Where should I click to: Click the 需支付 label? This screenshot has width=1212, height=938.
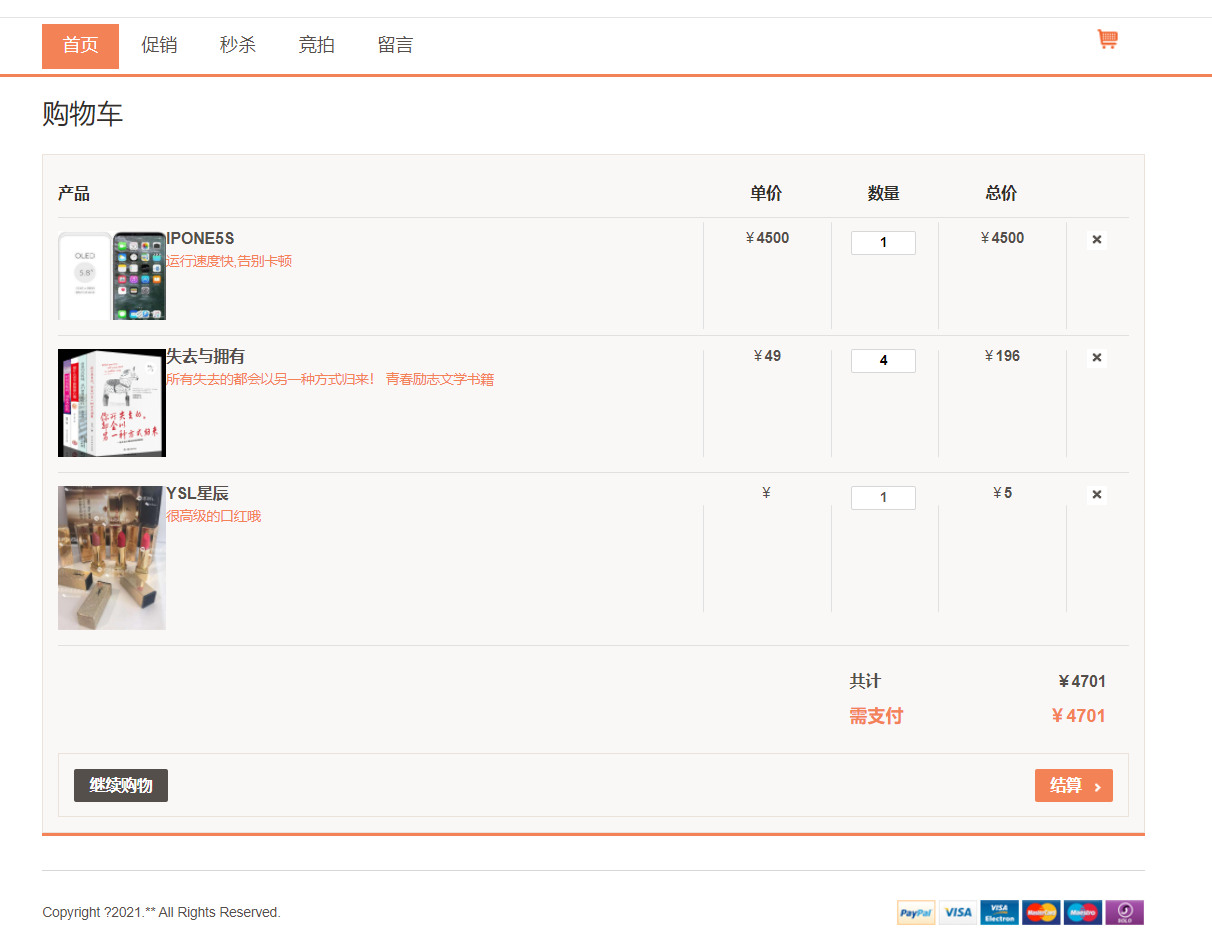point(876,716)
